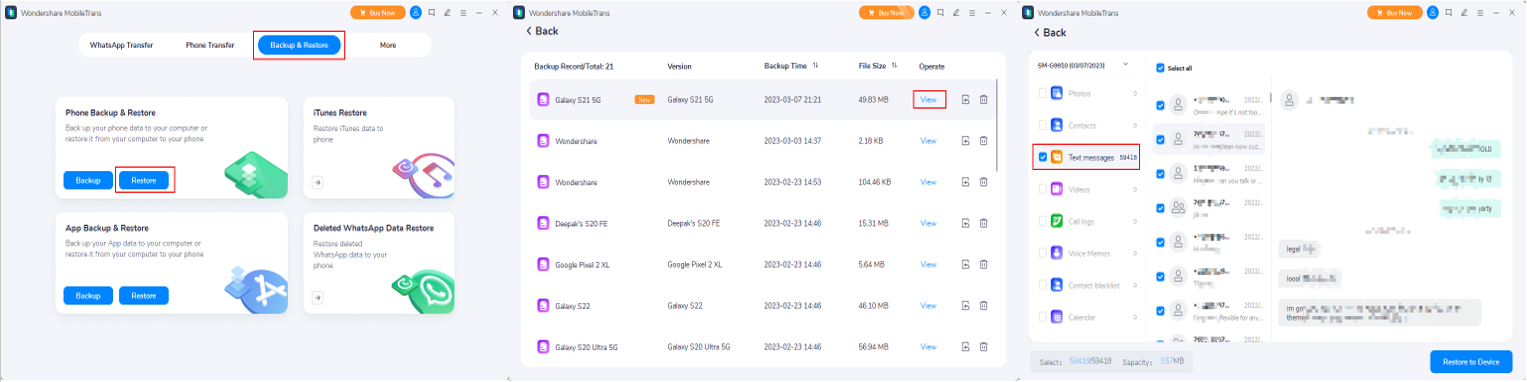
Task: Click Buy Now in the left window
Action: [378, 13]
